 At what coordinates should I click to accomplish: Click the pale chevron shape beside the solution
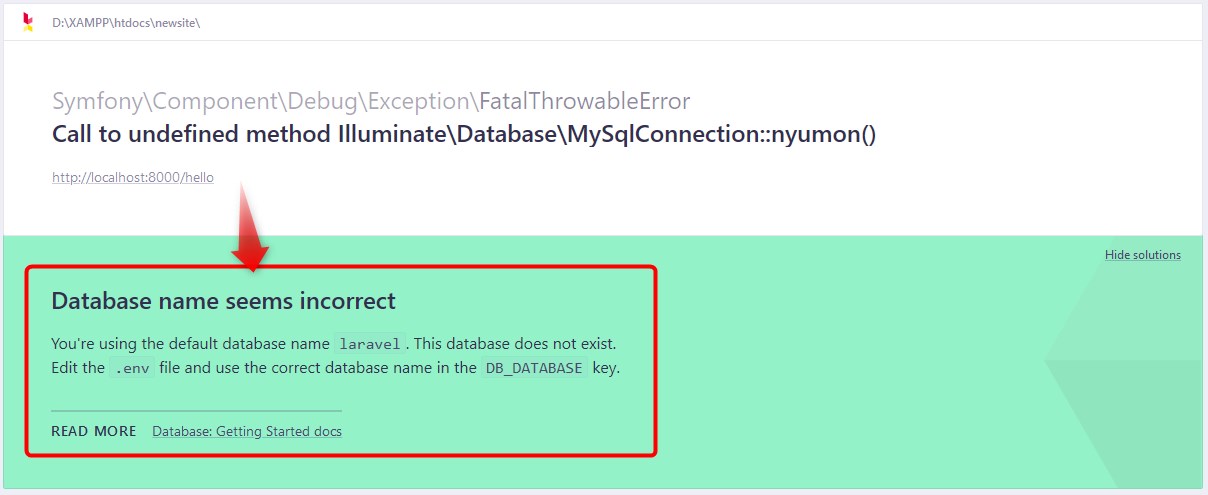point(1120,358)
